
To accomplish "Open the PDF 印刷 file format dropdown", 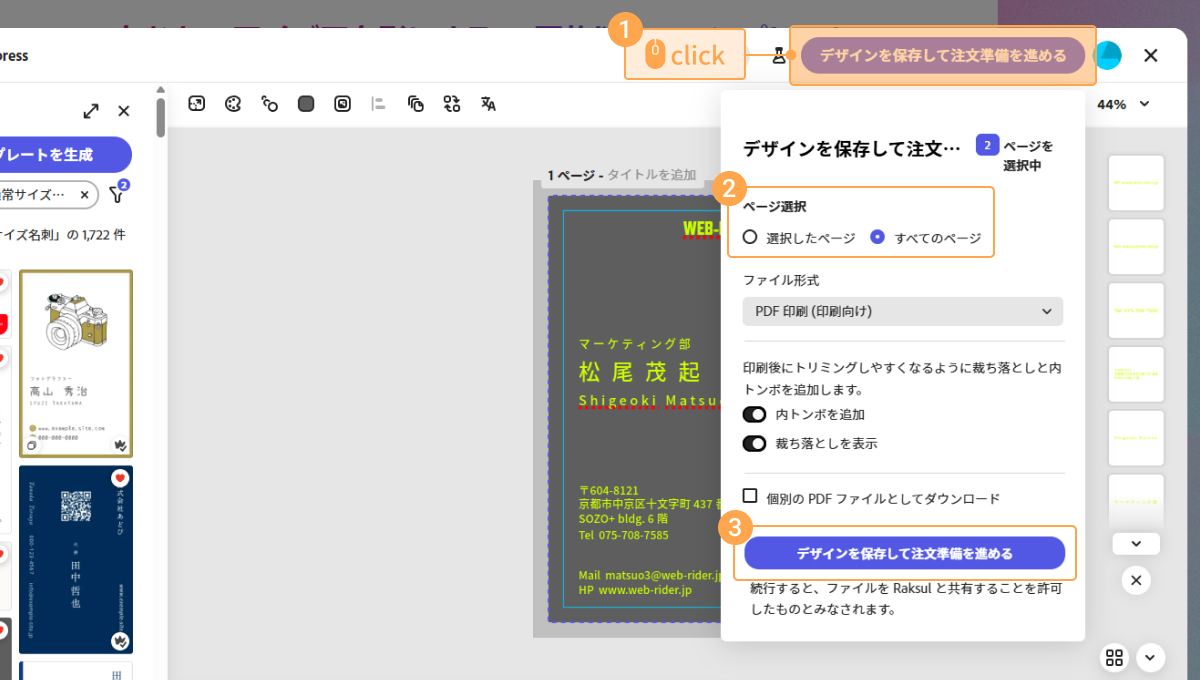I will [x=903, y=311].
